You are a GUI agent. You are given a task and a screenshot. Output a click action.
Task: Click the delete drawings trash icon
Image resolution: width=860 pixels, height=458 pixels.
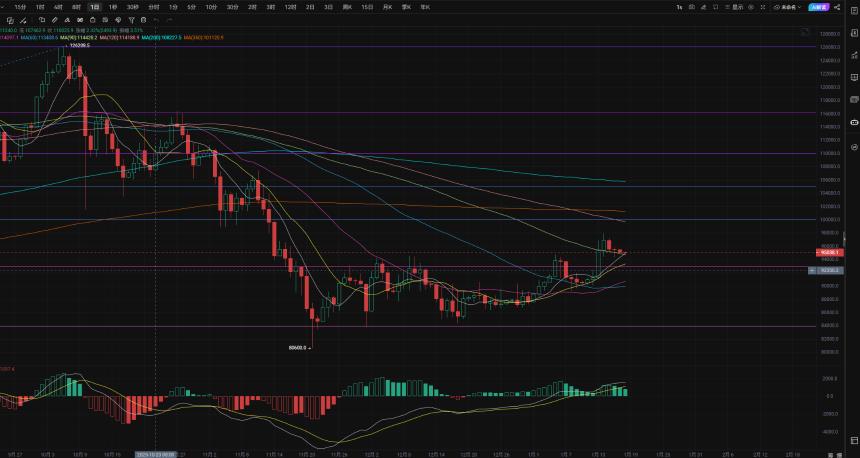point(143,20)
